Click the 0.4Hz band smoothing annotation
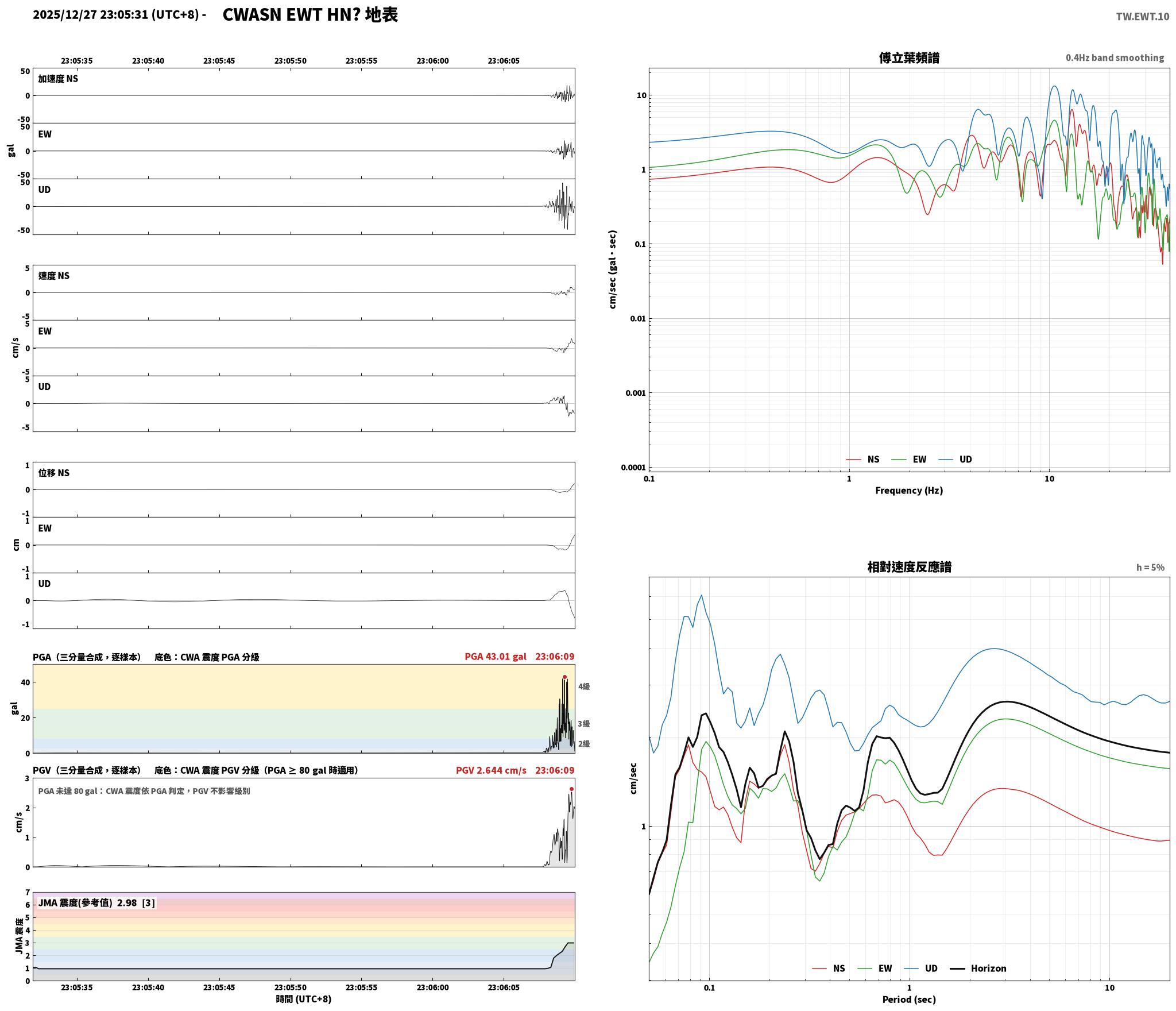 pos(1115,58)
